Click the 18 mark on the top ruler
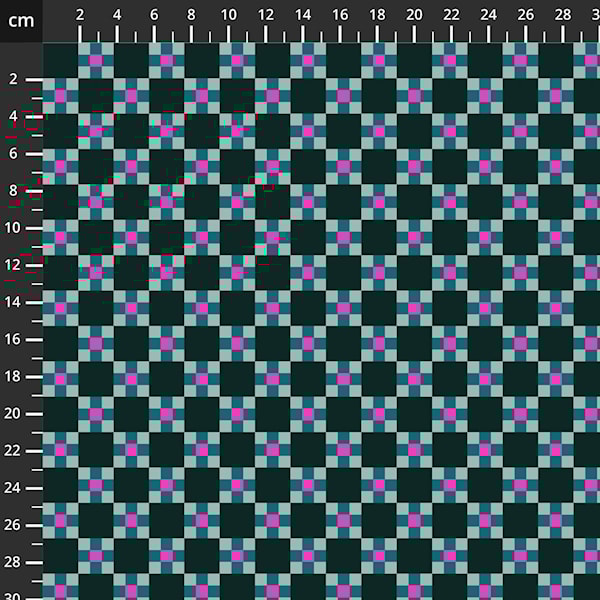Screen dimensions: 600x600 coord(377,16)
